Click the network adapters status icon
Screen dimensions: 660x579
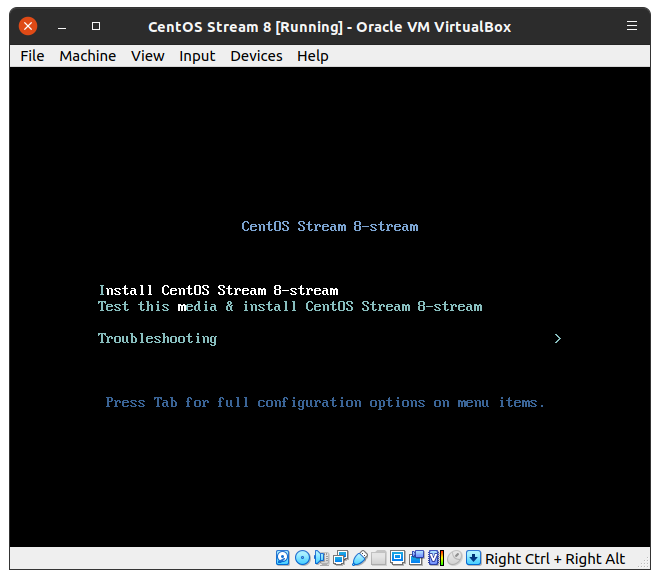pos(340,558)
